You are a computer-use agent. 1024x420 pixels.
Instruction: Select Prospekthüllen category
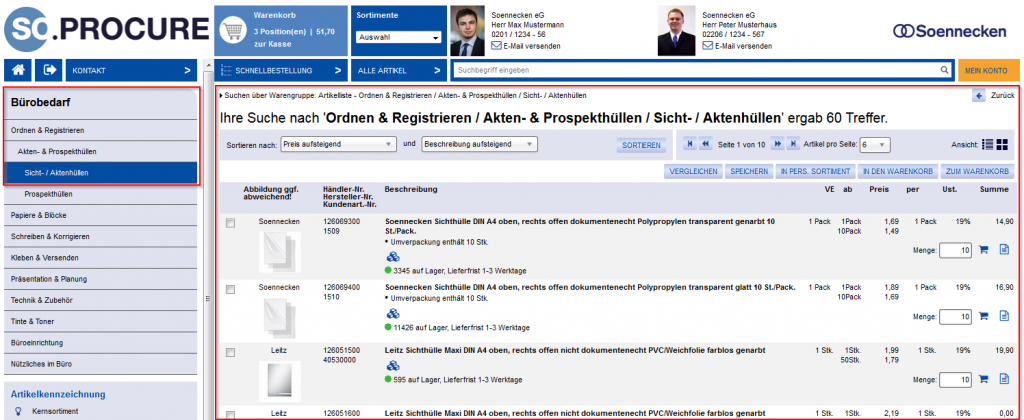coord(101,194)
